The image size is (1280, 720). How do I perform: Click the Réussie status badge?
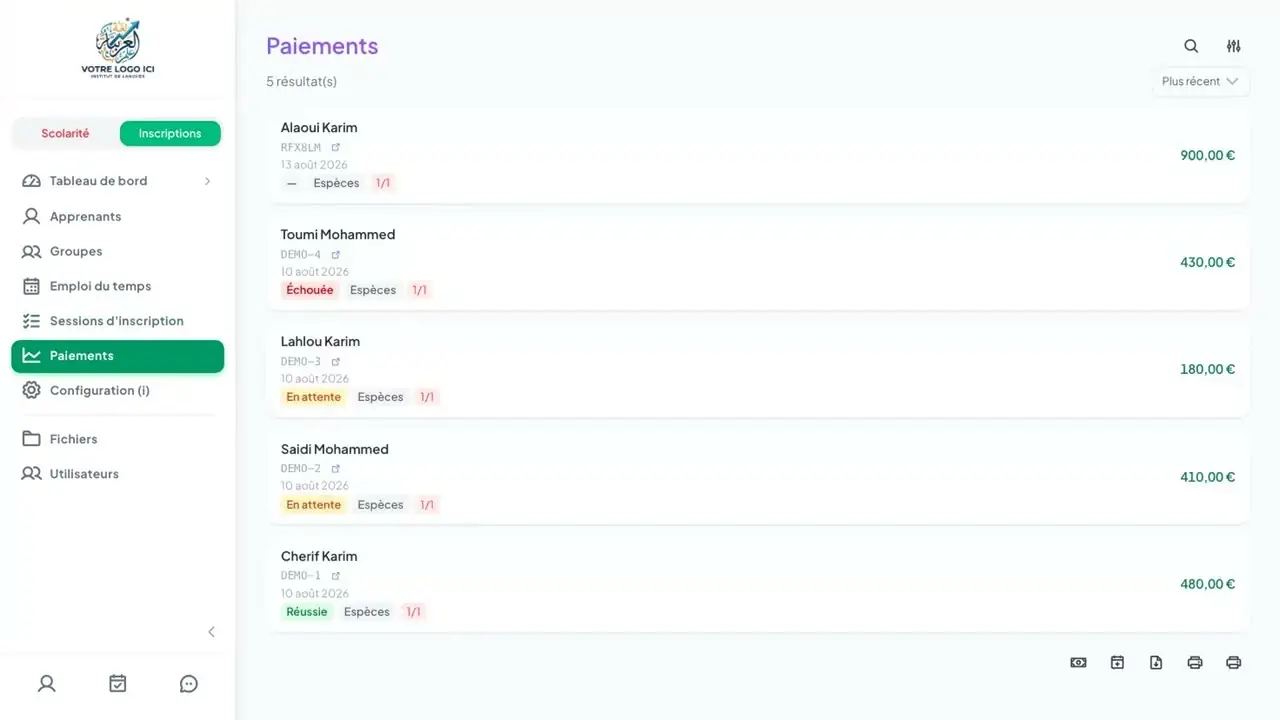307,612
